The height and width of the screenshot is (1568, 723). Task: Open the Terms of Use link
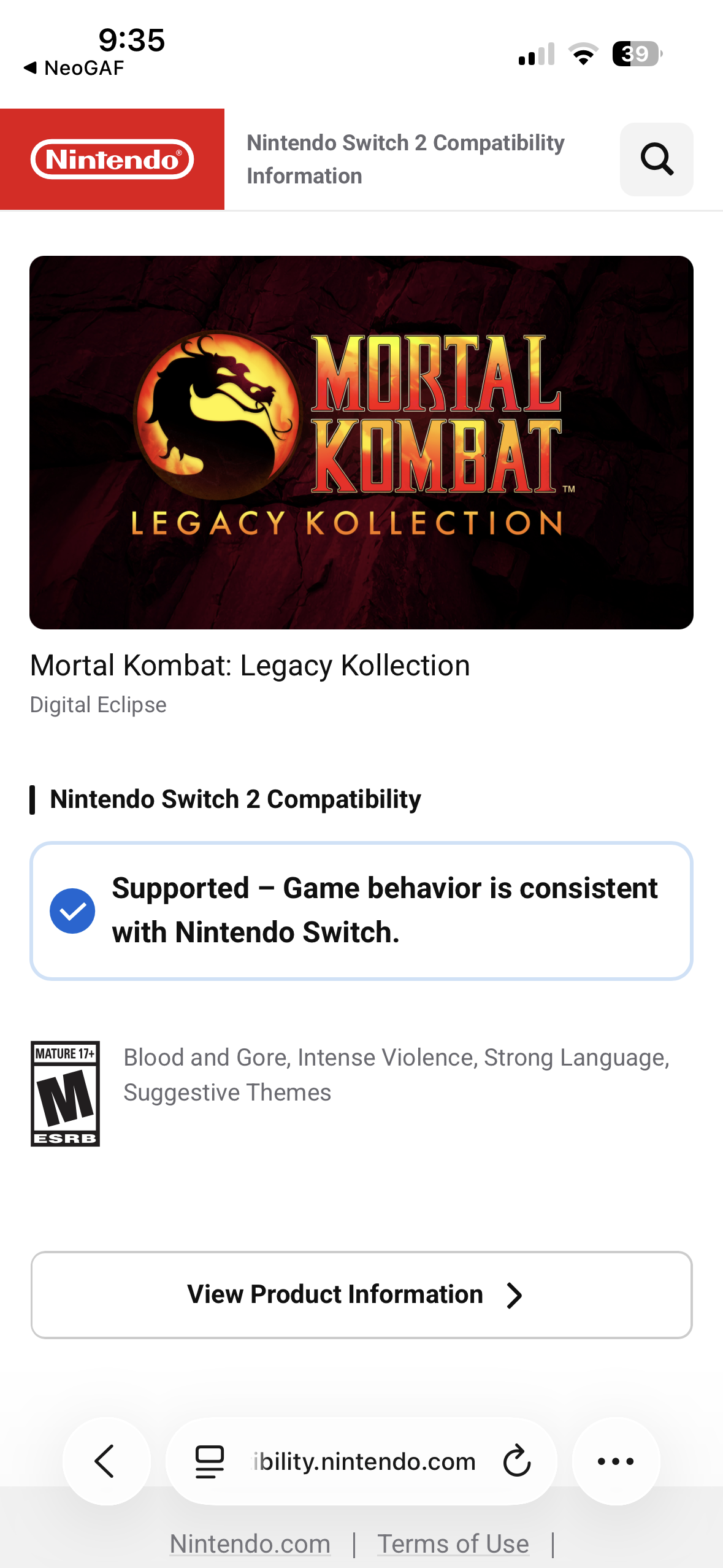click(453, 1543)
